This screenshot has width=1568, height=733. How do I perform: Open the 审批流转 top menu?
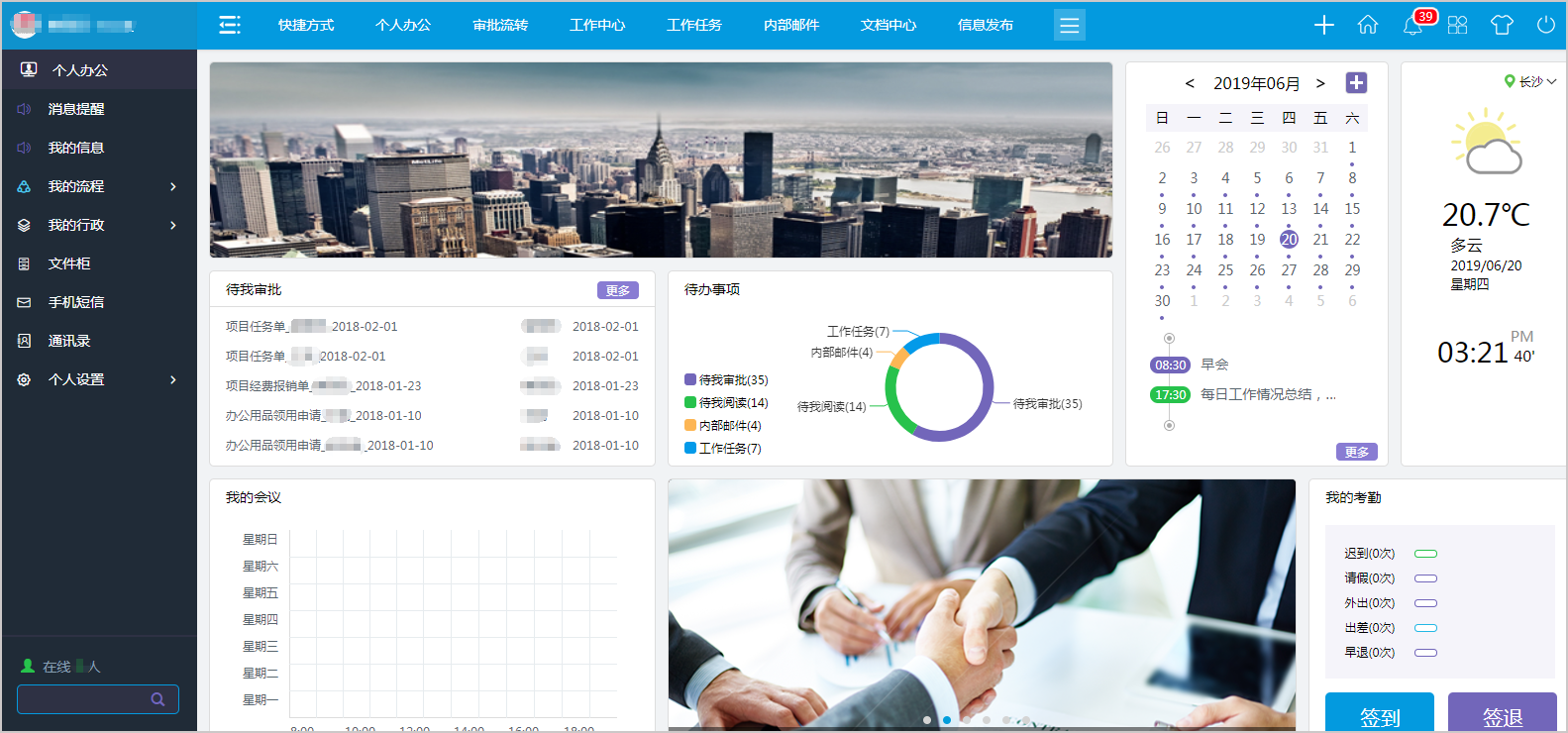pos(500,25)
